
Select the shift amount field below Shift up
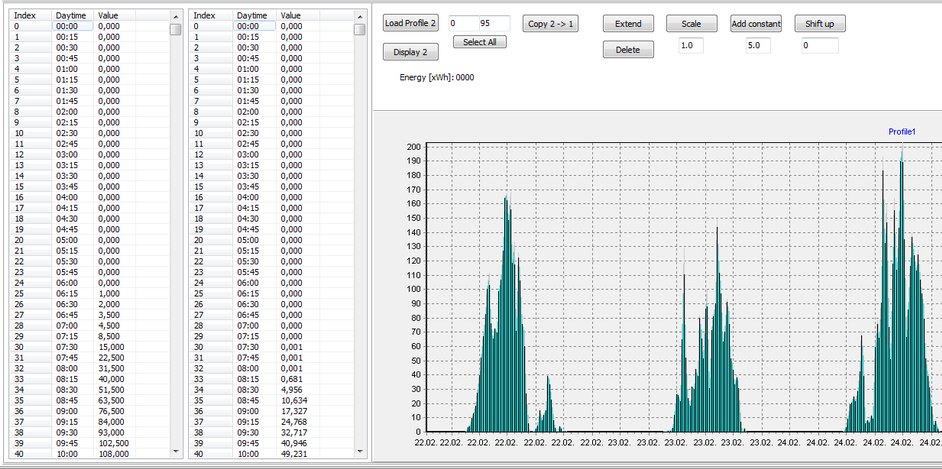(818, 45)
